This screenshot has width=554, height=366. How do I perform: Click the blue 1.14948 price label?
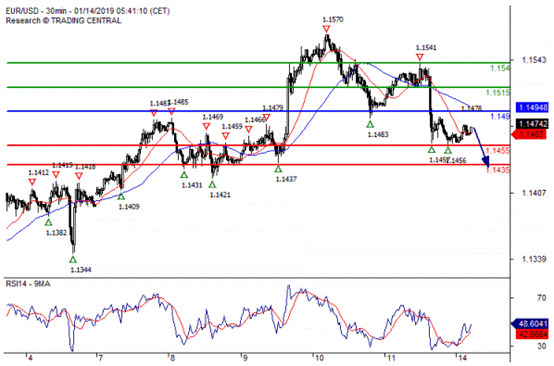point(532,107)
